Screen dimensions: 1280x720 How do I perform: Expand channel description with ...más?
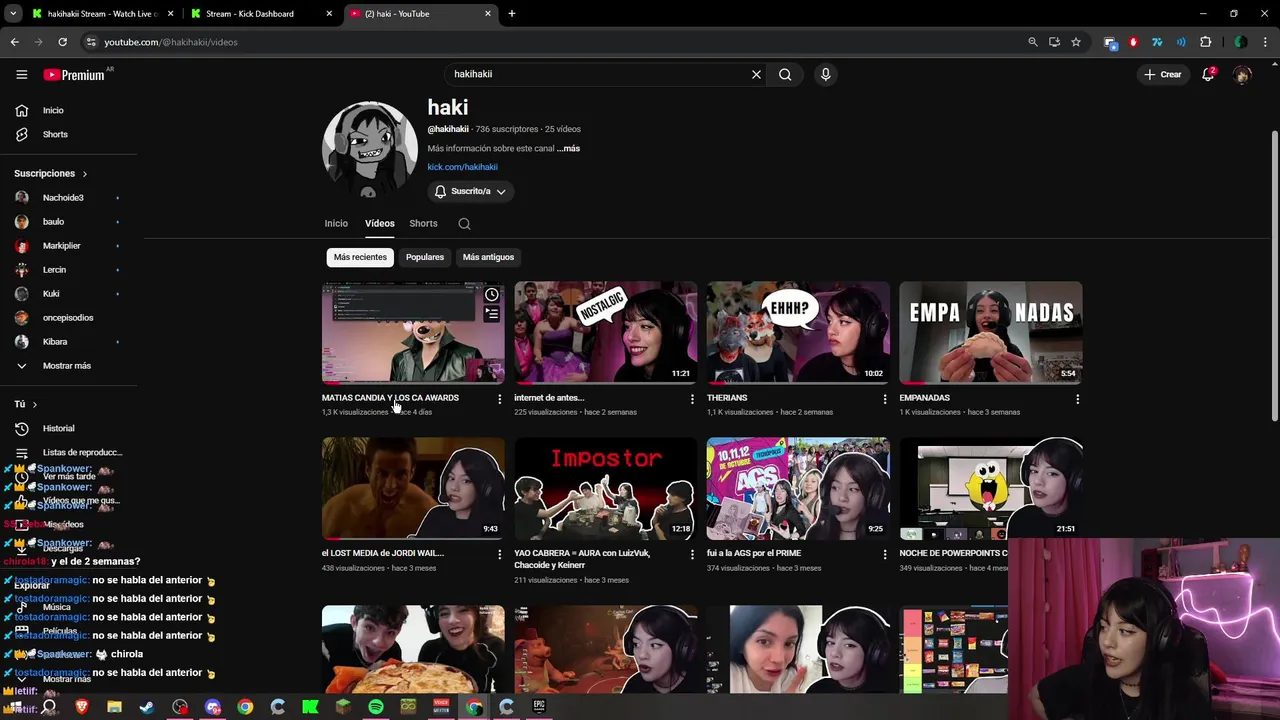pyautogui.click(x=568, y=148)
